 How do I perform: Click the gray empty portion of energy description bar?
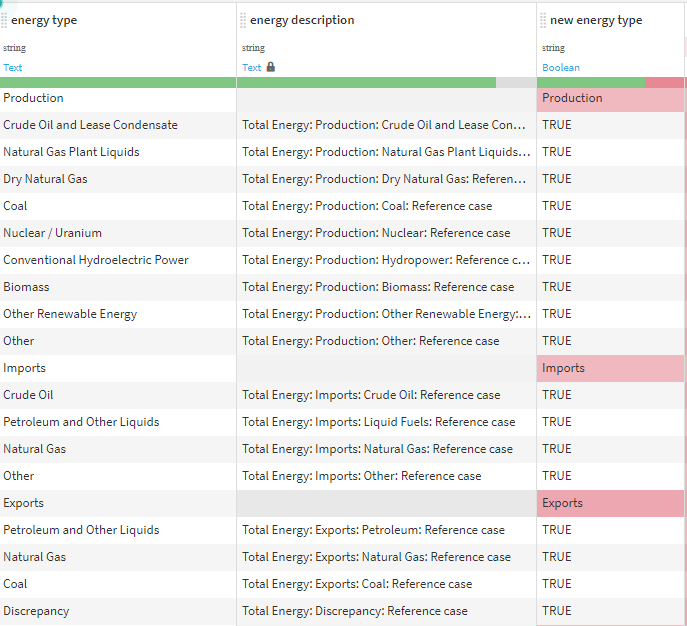point(516,82)
